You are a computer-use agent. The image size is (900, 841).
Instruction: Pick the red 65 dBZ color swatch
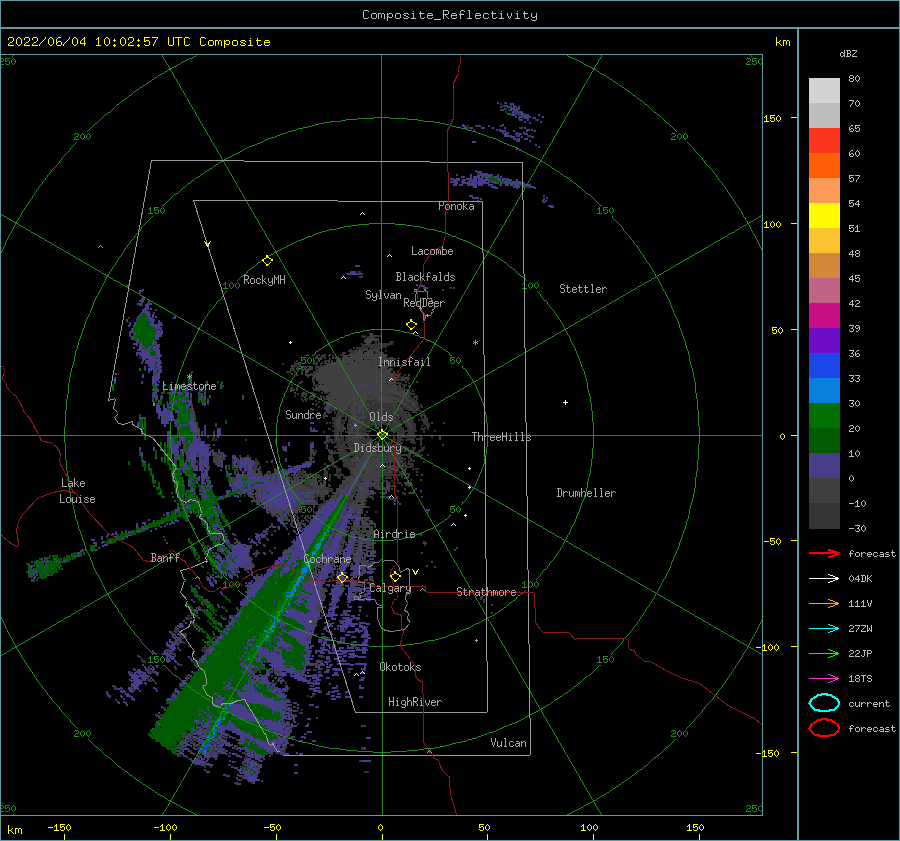click(x=824, y=141)
